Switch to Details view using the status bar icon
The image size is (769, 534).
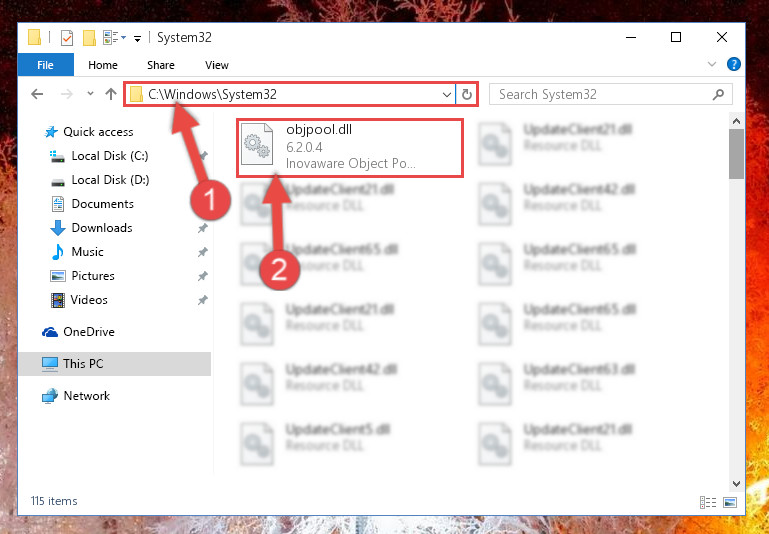click(708, 502)
